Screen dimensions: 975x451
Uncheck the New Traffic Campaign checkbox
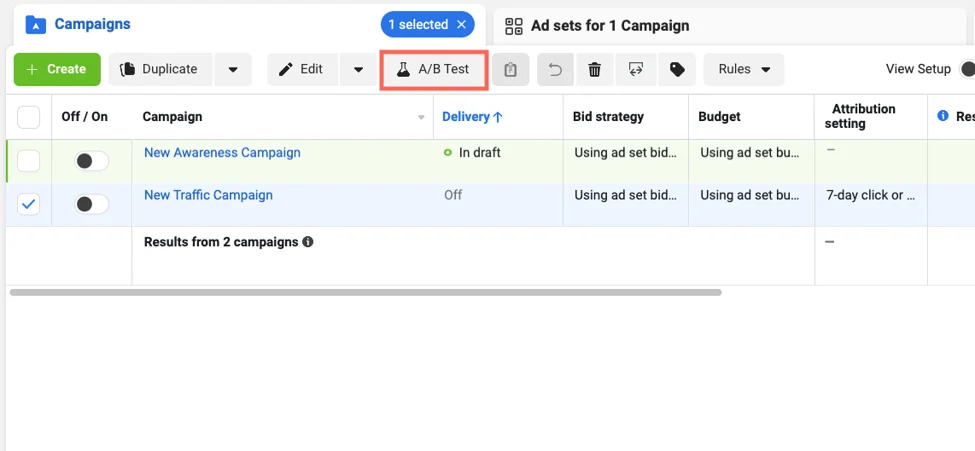click(x=29, y=204)
